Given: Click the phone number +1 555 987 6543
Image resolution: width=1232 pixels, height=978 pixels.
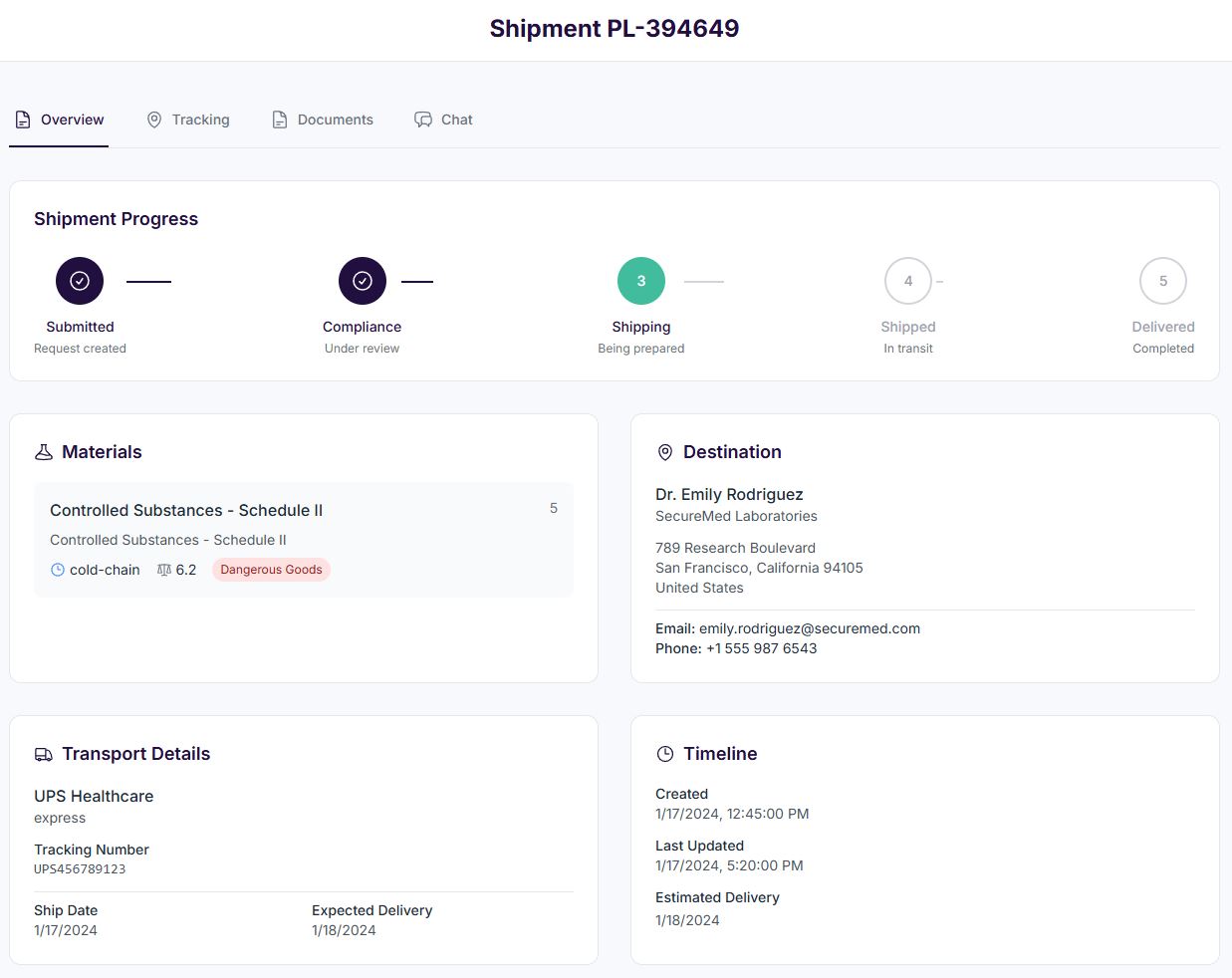Looking at the screenshot, I should tap(762, 648).
